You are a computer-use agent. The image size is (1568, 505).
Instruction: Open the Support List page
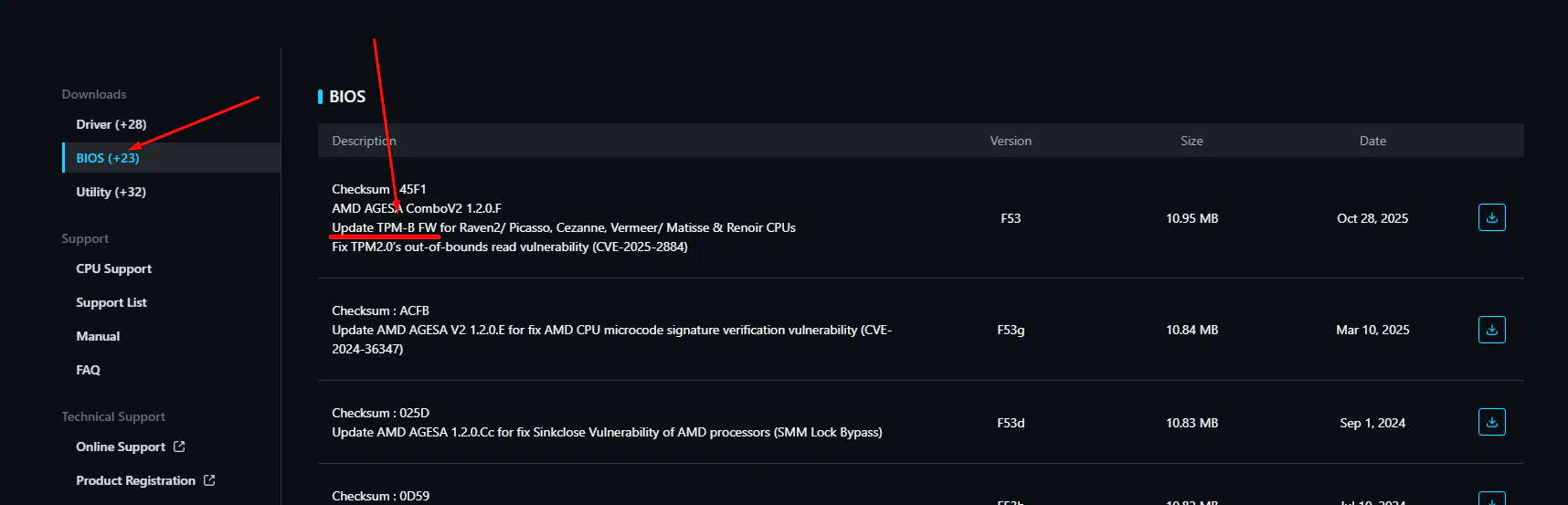click(111, 302)
